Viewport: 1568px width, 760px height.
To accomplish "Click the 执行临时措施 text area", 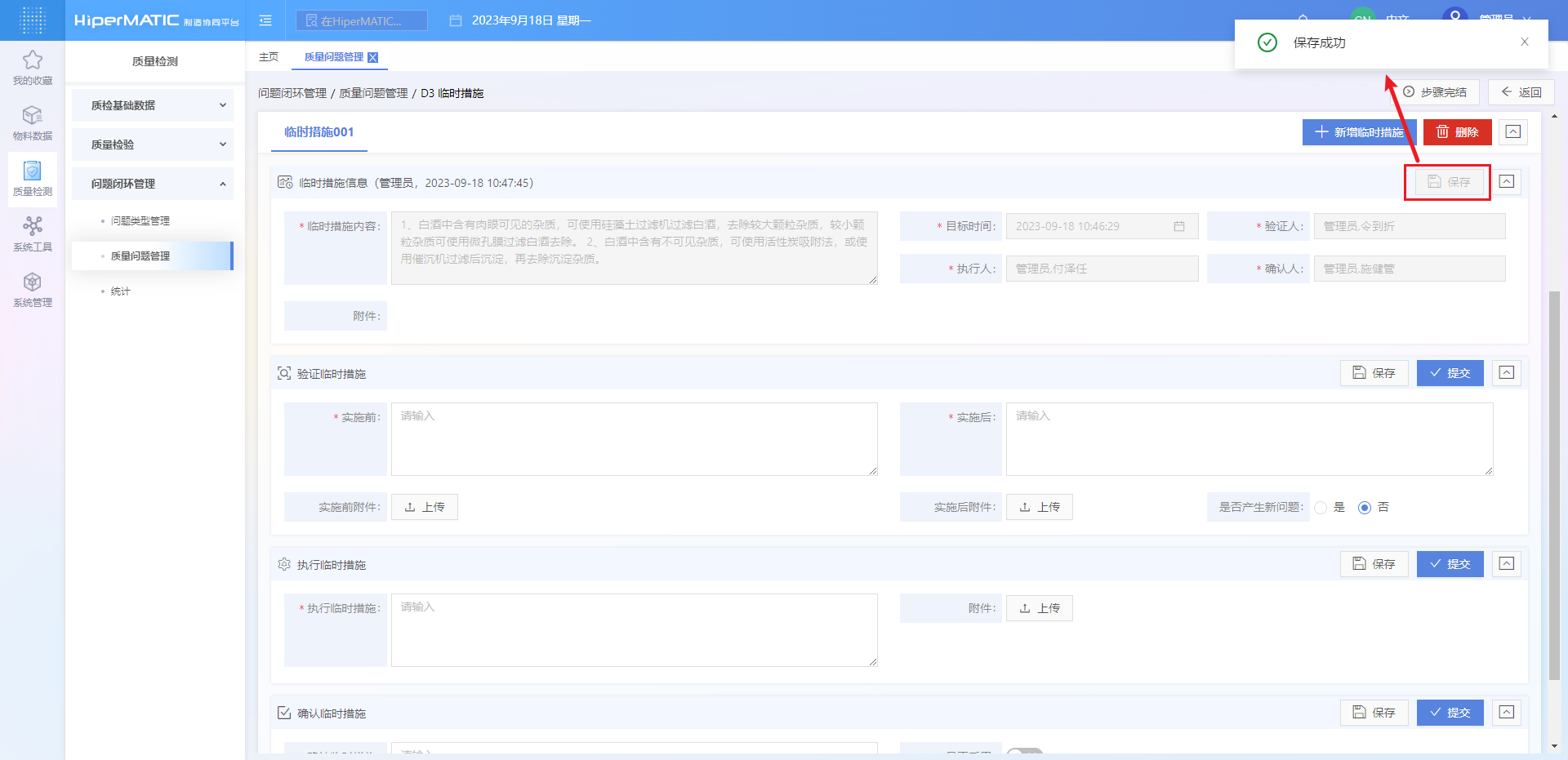I will pos(635,630).
